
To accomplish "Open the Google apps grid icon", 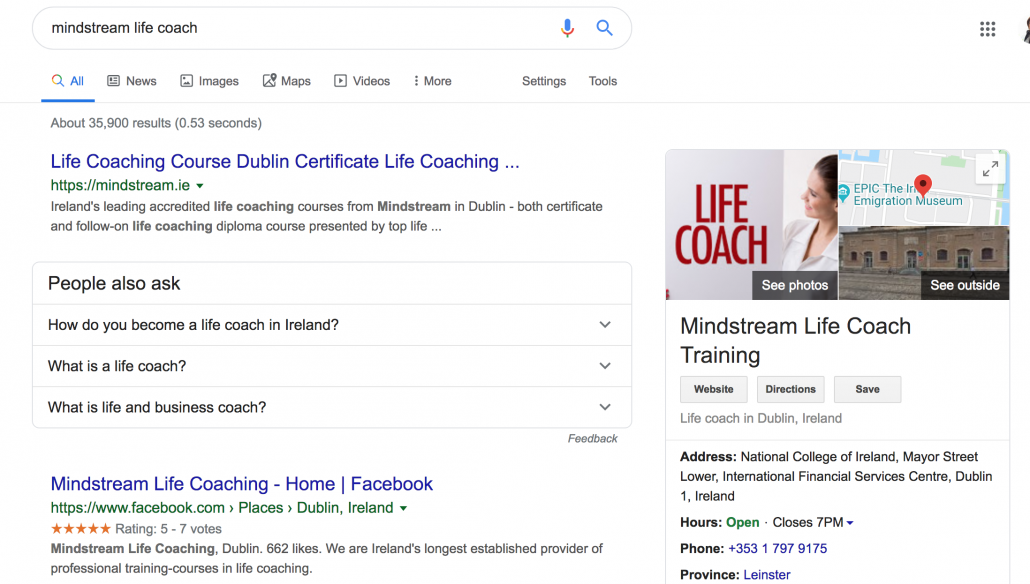I will pos(987,29).
